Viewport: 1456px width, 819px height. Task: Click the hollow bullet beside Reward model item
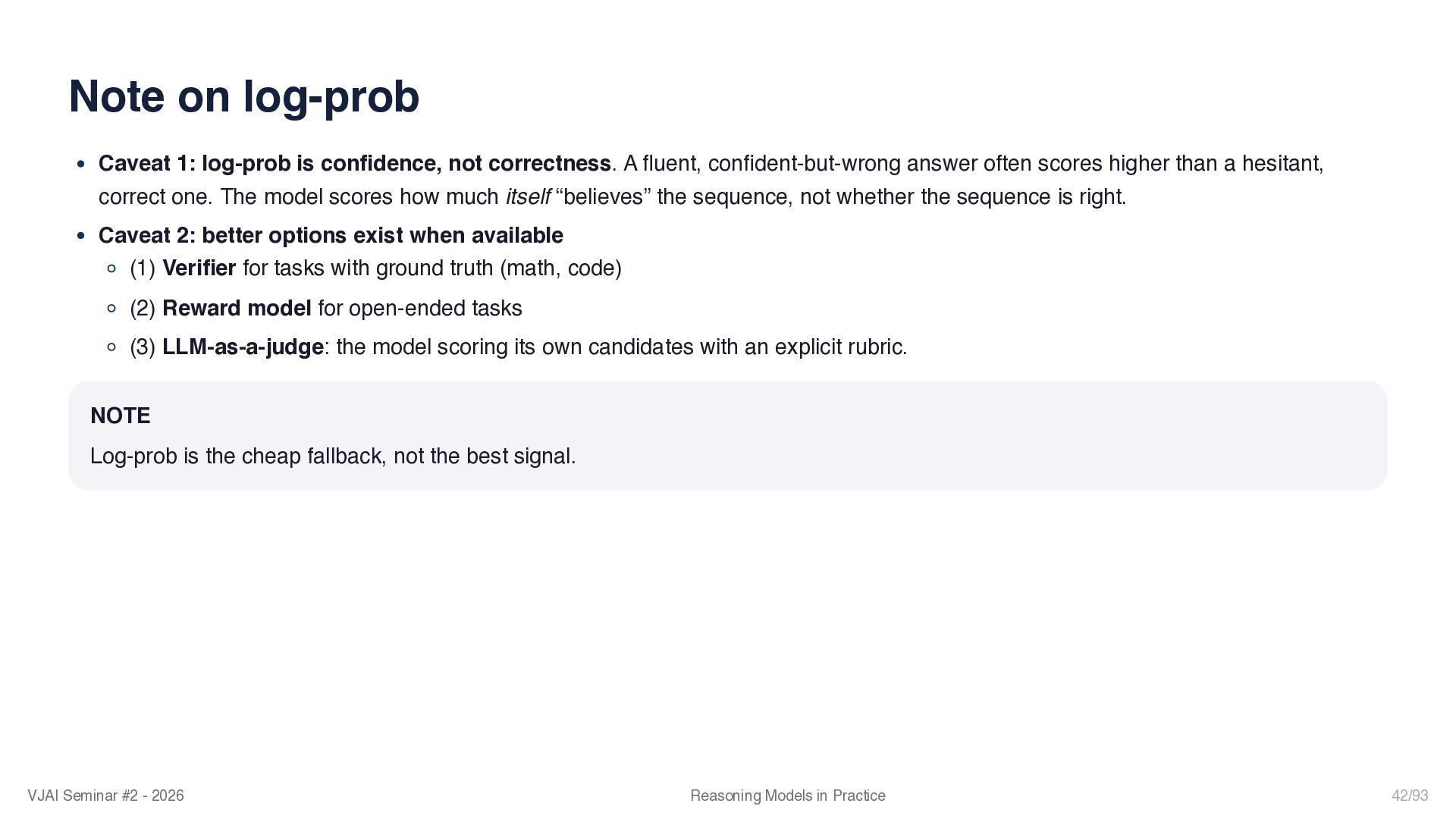tap(112, 309)
